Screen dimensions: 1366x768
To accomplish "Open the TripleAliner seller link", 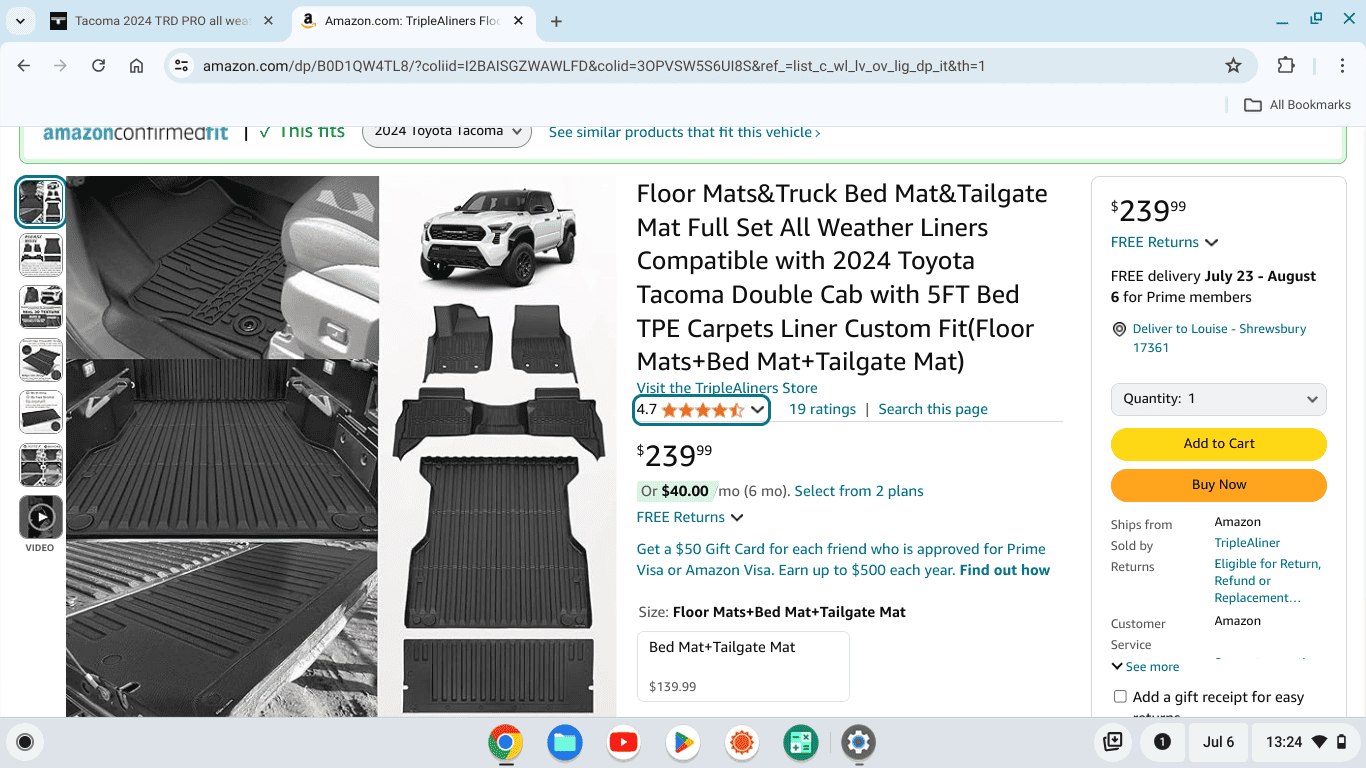I will 1247,543.
